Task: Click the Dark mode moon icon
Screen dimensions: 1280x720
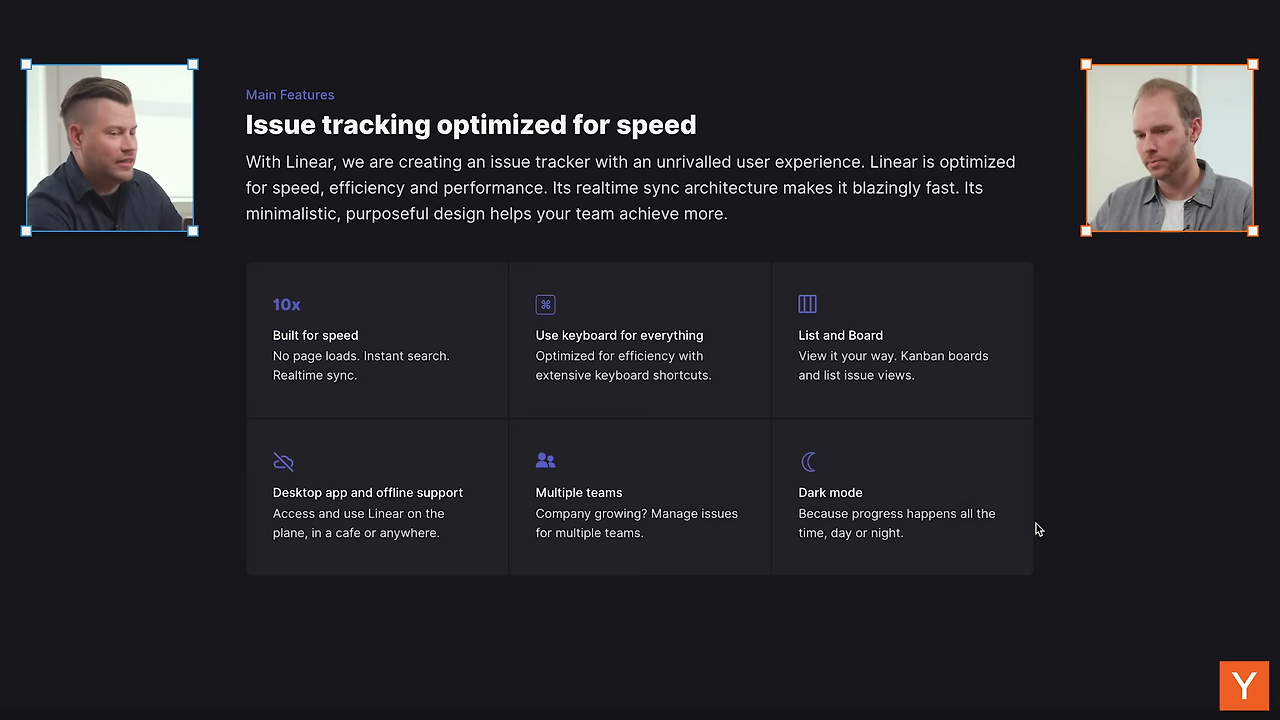Action: 808,461
